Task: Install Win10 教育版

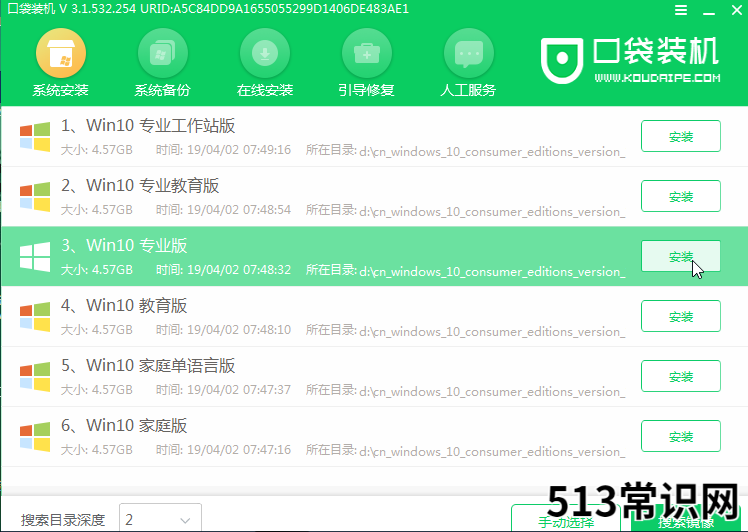Action: click(x=681, y=316)
